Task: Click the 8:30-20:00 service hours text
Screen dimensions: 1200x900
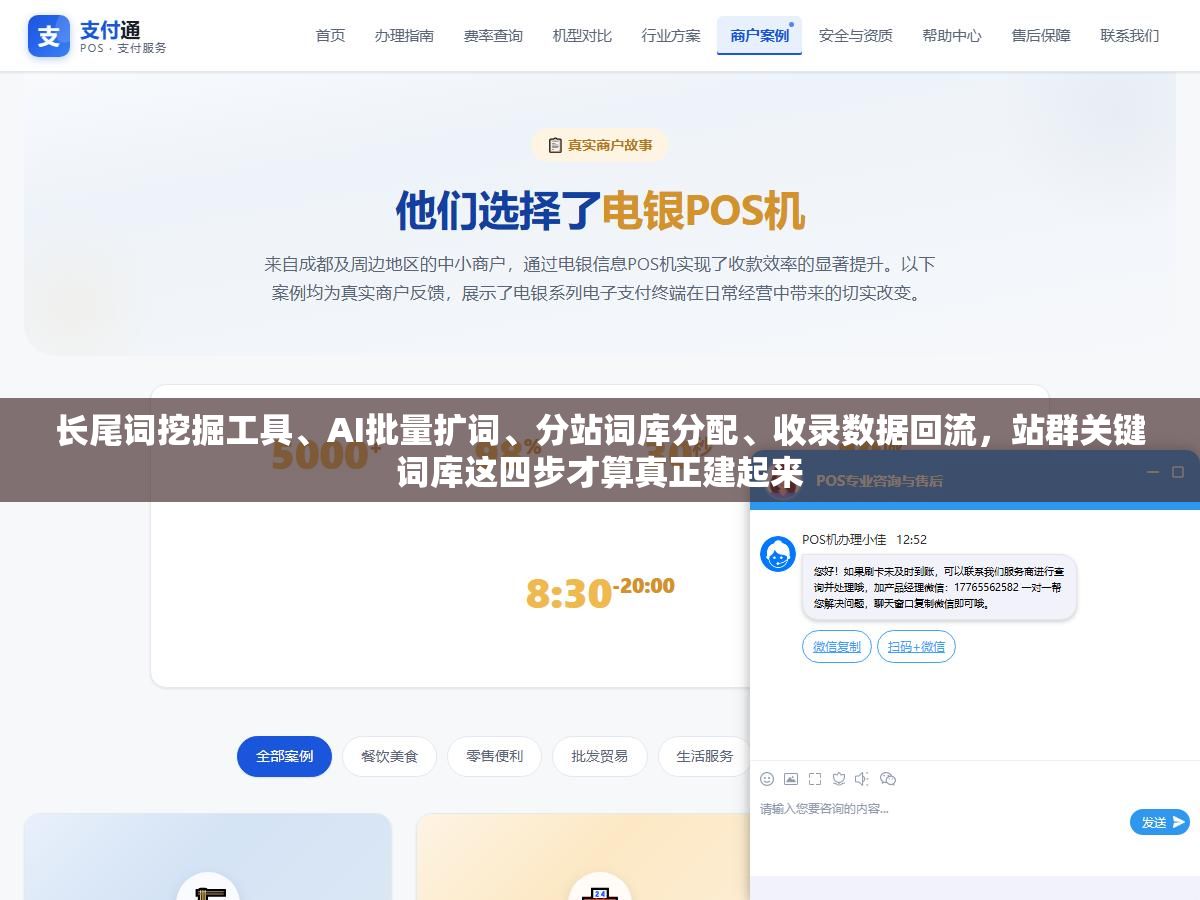Action: (600, 592)
